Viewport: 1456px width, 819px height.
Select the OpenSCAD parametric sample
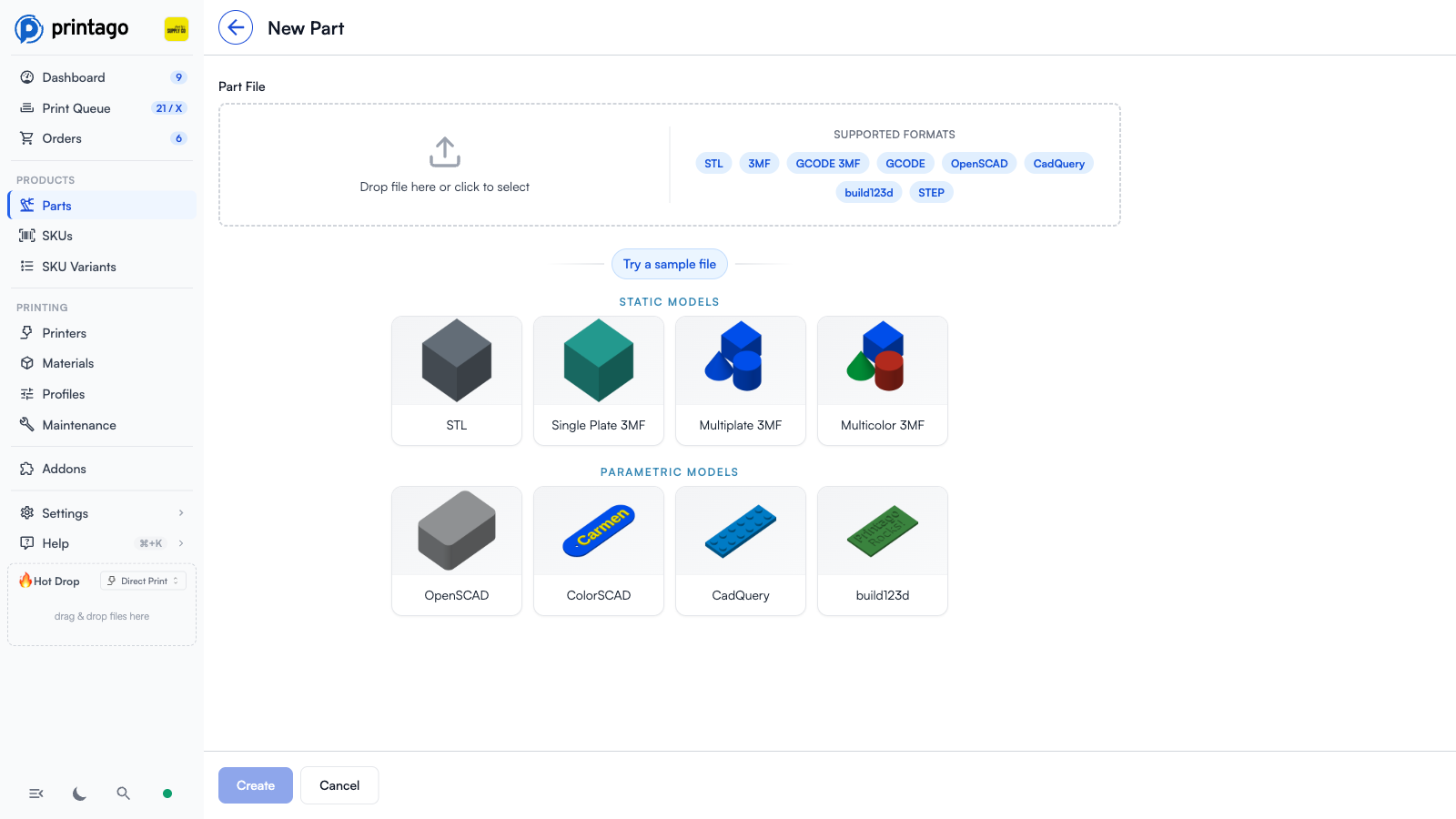click(457, 551)
